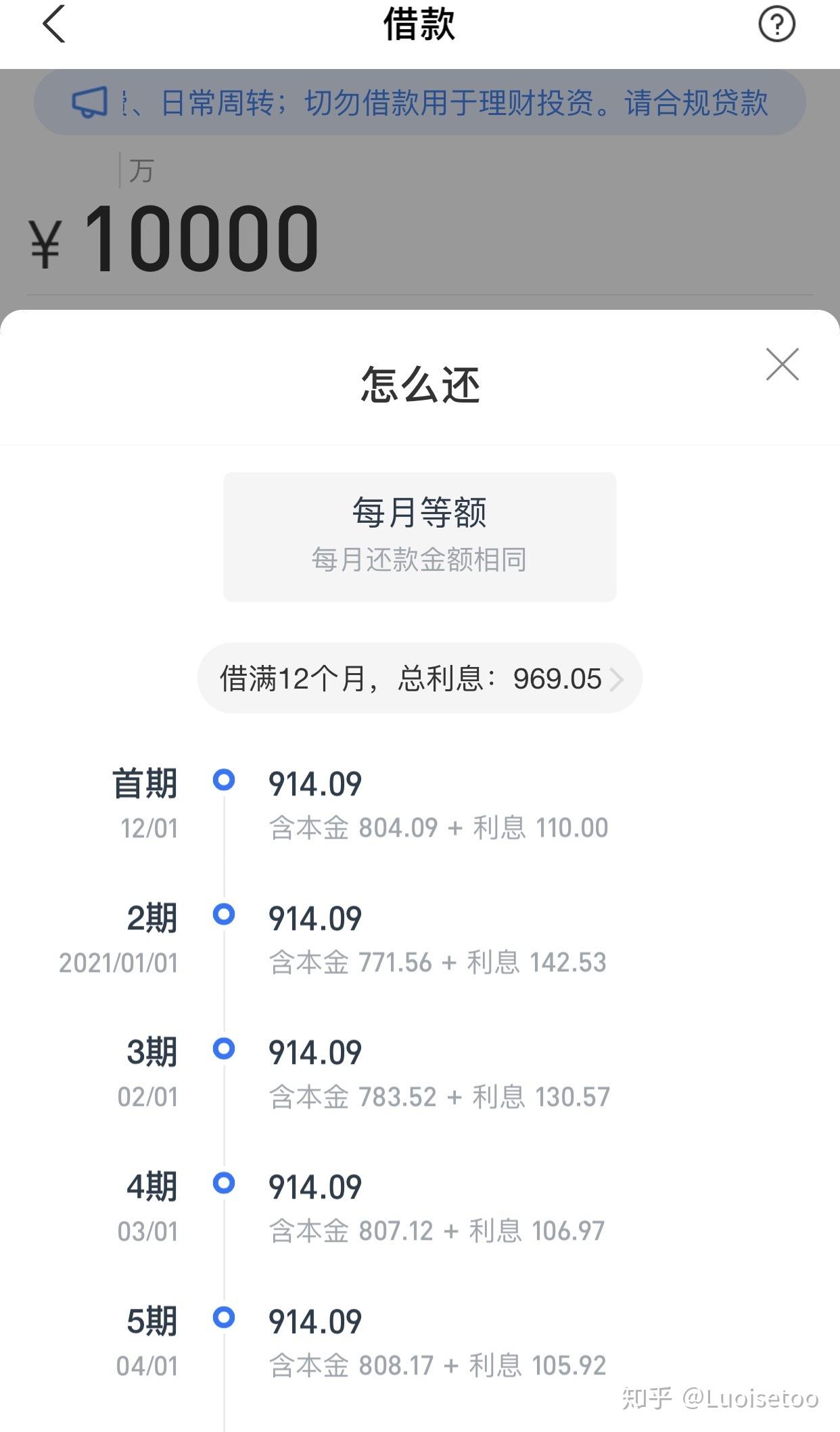Image resolution: width=840 pixels, height=1432 pixels.
Task: Tap the chevron beside 969.05
Action: (x=616, y=679)
